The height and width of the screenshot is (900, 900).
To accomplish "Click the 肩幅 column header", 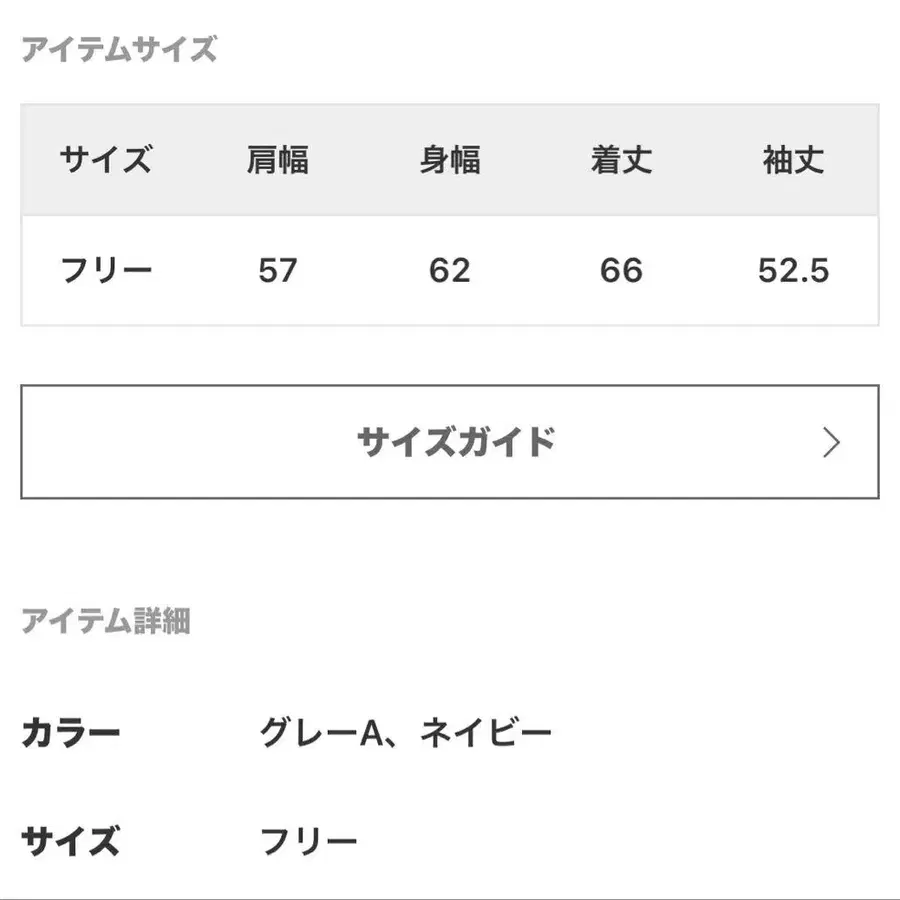I will click(277, 160).
